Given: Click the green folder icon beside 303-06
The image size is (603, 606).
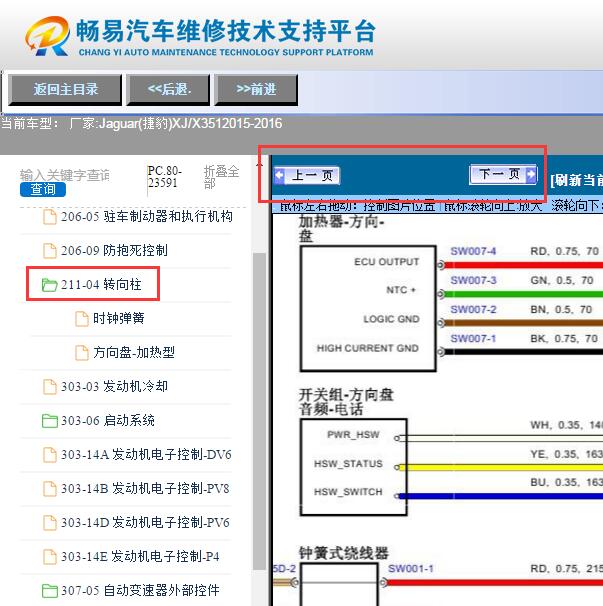Looking at the screenshot, I should click(49, 421).
